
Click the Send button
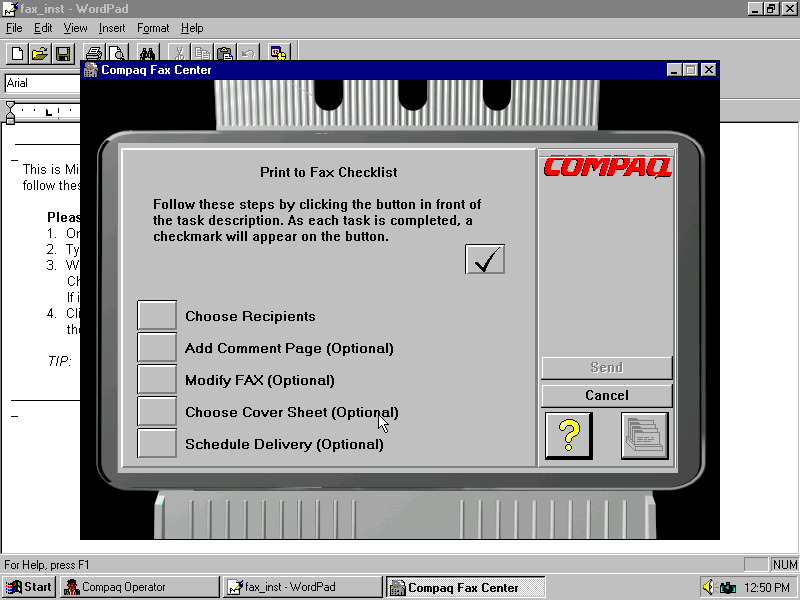(607, 368)
